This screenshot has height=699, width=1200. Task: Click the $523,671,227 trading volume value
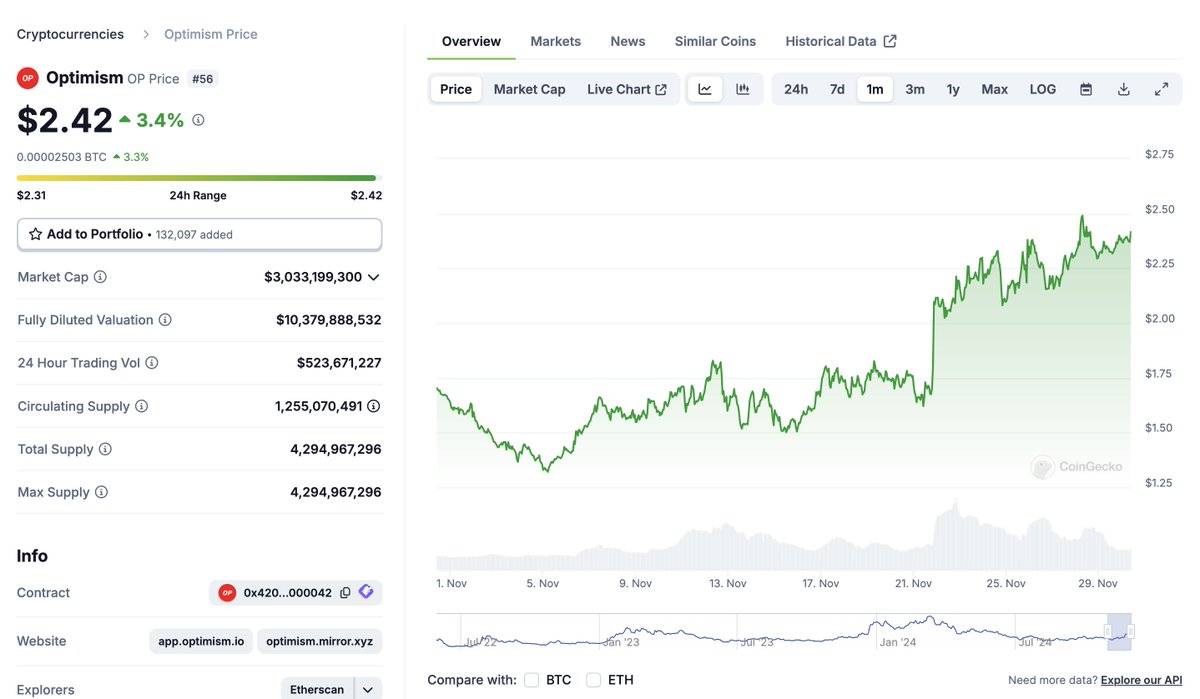click(339, 363)
